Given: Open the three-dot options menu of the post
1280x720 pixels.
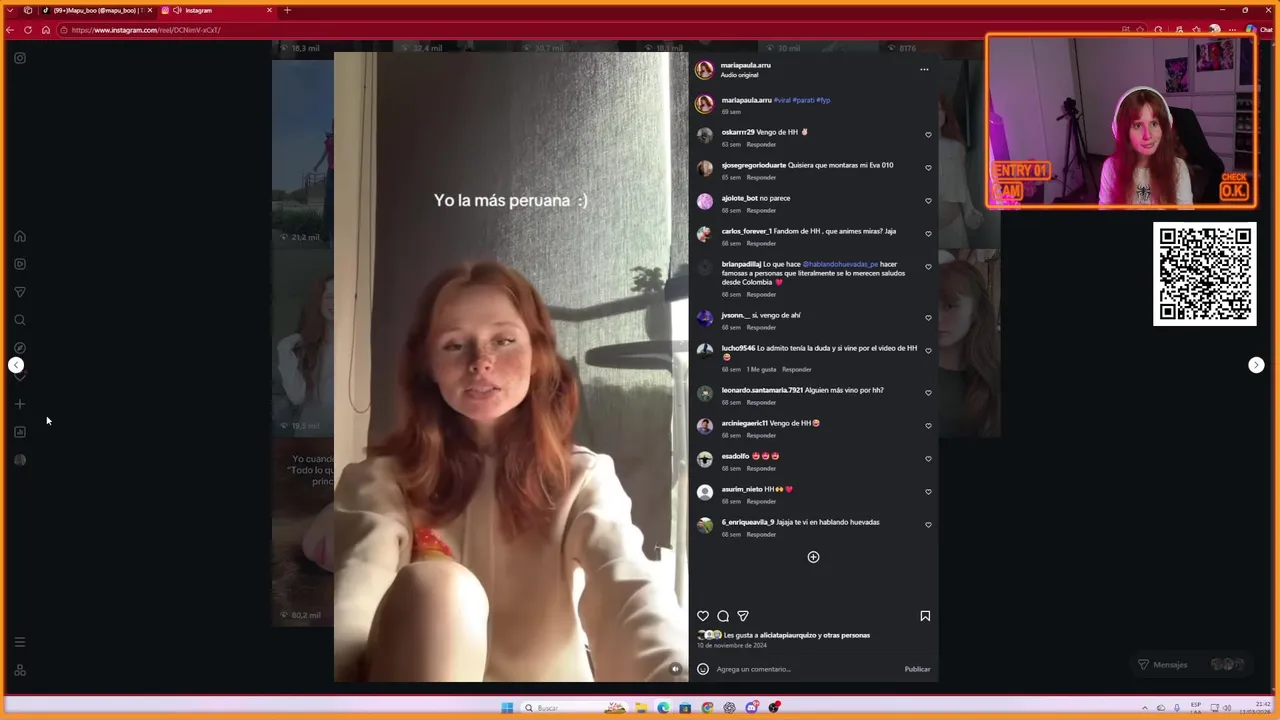Looking at the screenshot, I should pos(924,70).
